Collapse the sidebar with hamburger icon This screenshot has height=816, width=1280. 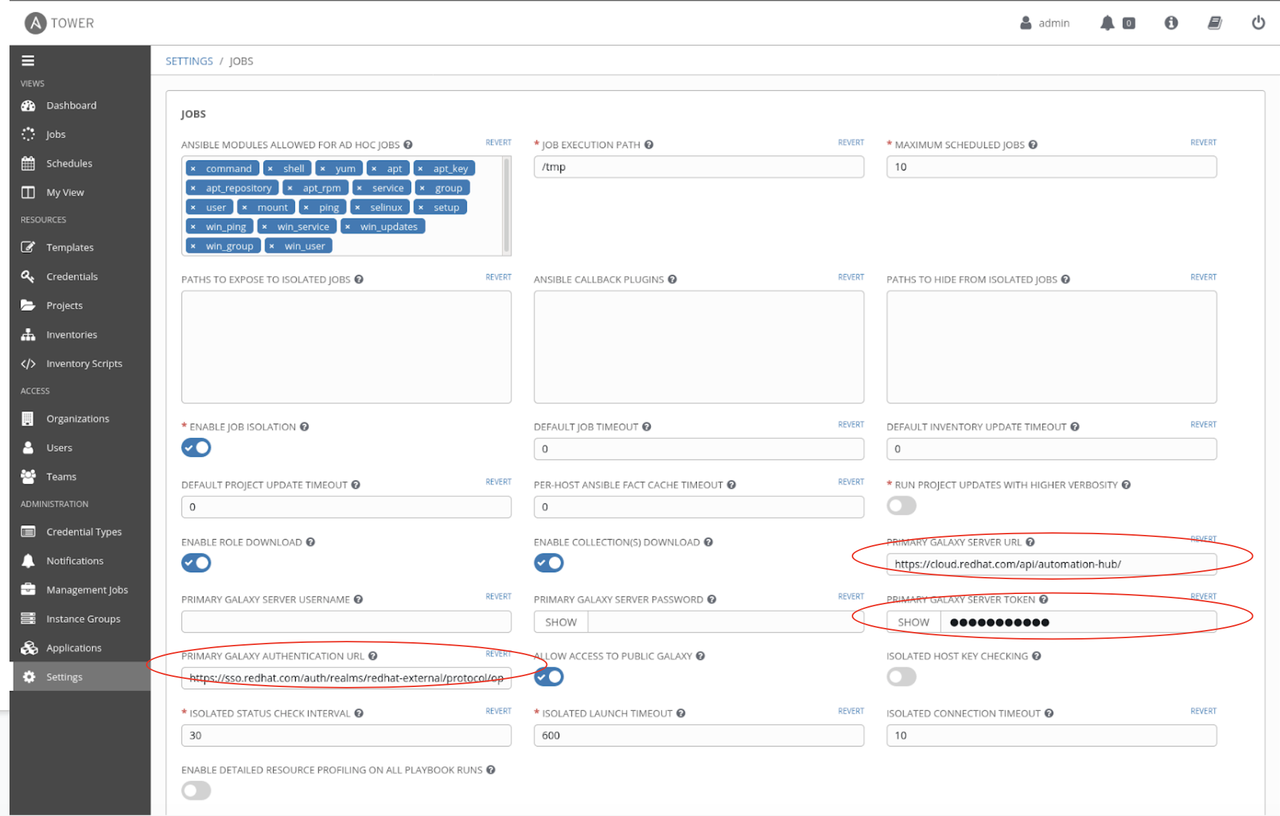pyautogui.click(x=28, y=61)
